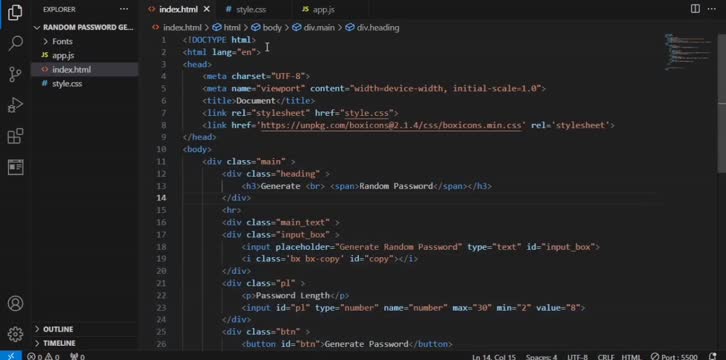Click Ln 14, Col 15 in status bar
The width and height of the screenshot is (726, 360).
pos(494,357)
